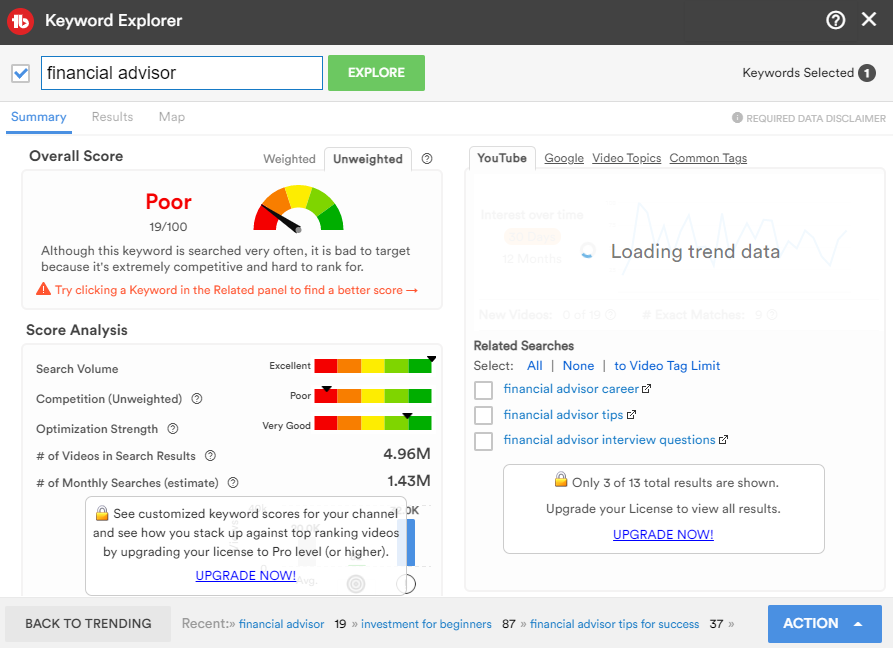
Task: Open the Google trends tab
Action: (564, 158)
